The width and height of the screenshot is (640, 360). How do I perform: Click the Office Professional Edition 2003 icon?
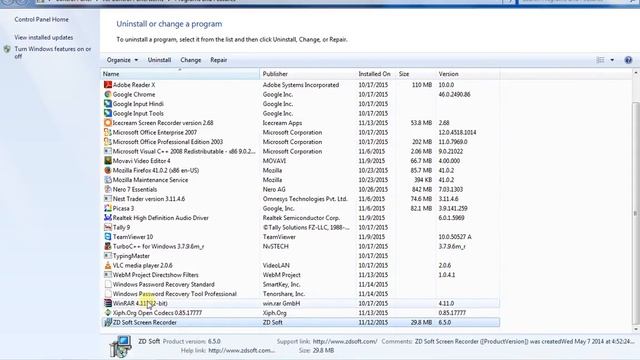coord(108,142)
